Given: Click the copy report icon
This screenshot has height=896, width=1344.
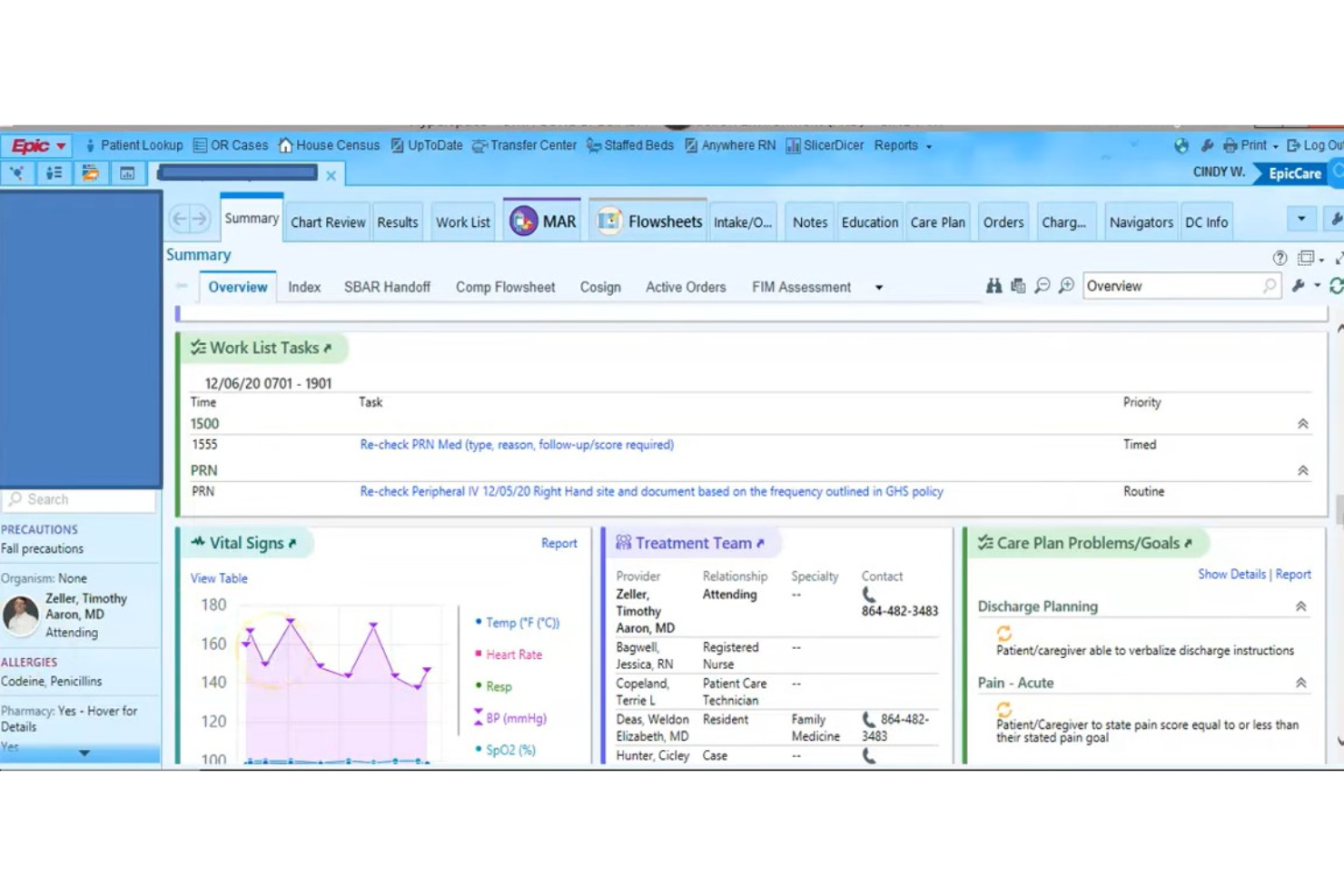Looking at the screenshot, I should [x=1018, y=286].
